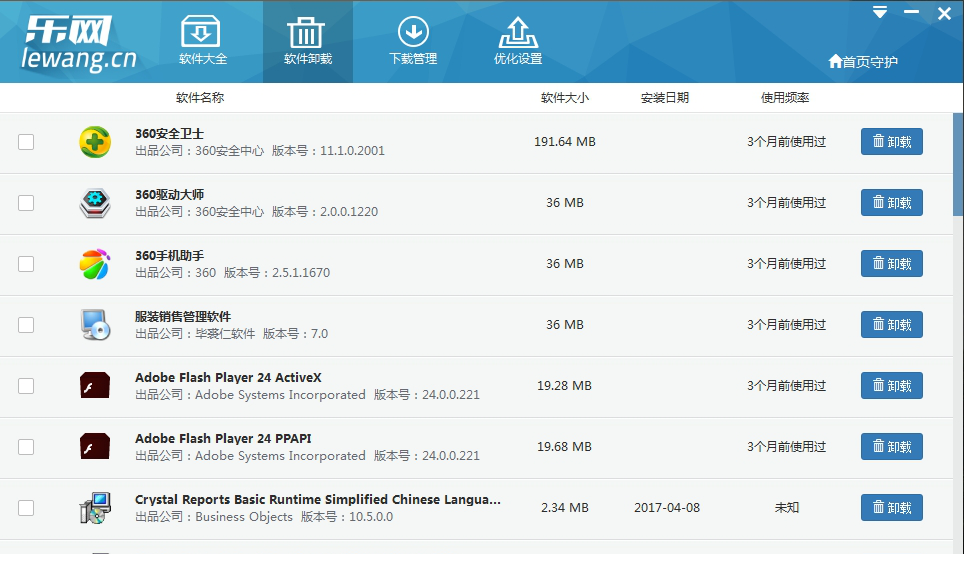Viewport: 964px width, 576px height.
Task: Click publisher text Business Objects
Action: (243, 517)
